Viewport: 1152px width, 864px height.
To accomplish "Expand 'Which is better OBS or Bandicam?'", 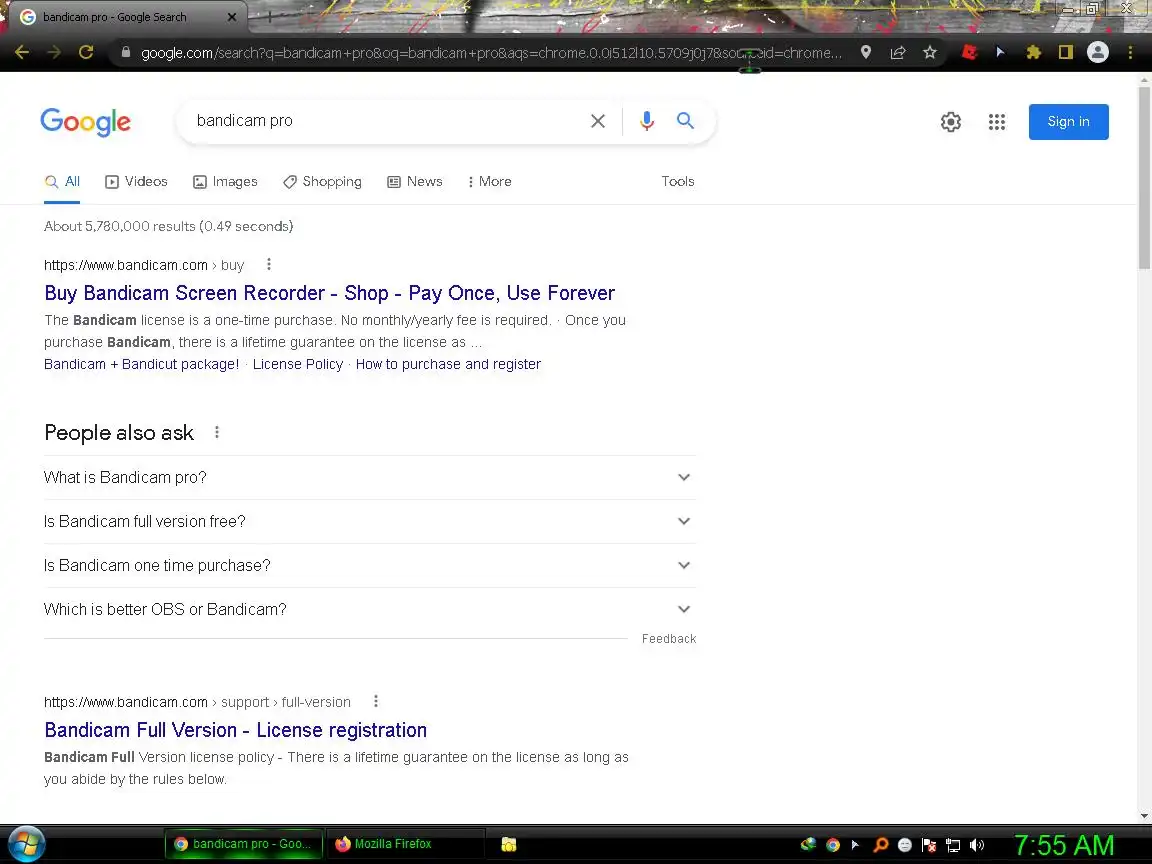I will pyautogui.click(x=370, y=610).
